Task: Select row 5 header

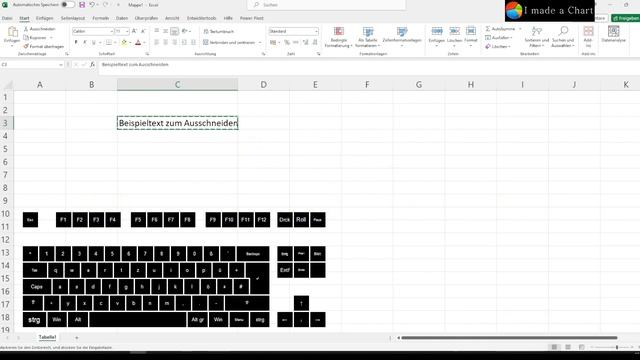Action: [x=6, y=149]
